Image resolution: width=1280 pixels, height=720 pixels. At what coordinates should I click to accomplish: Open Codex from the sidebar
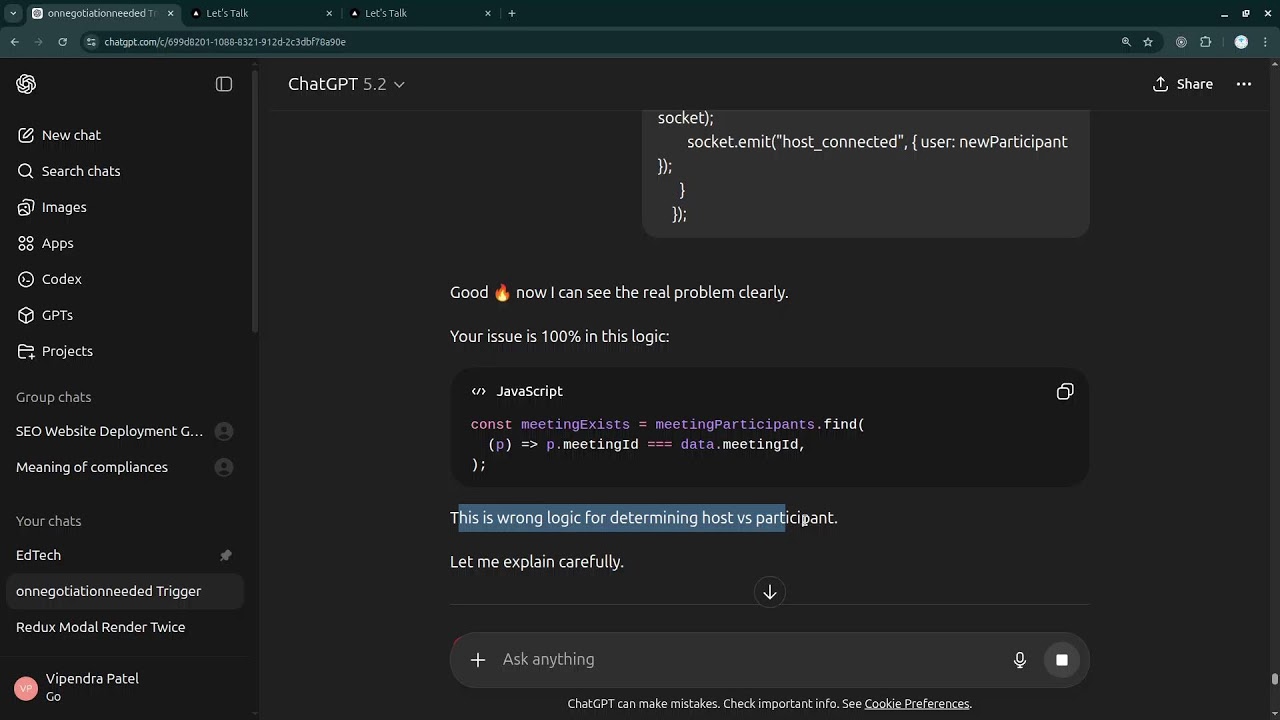[125, 279]
